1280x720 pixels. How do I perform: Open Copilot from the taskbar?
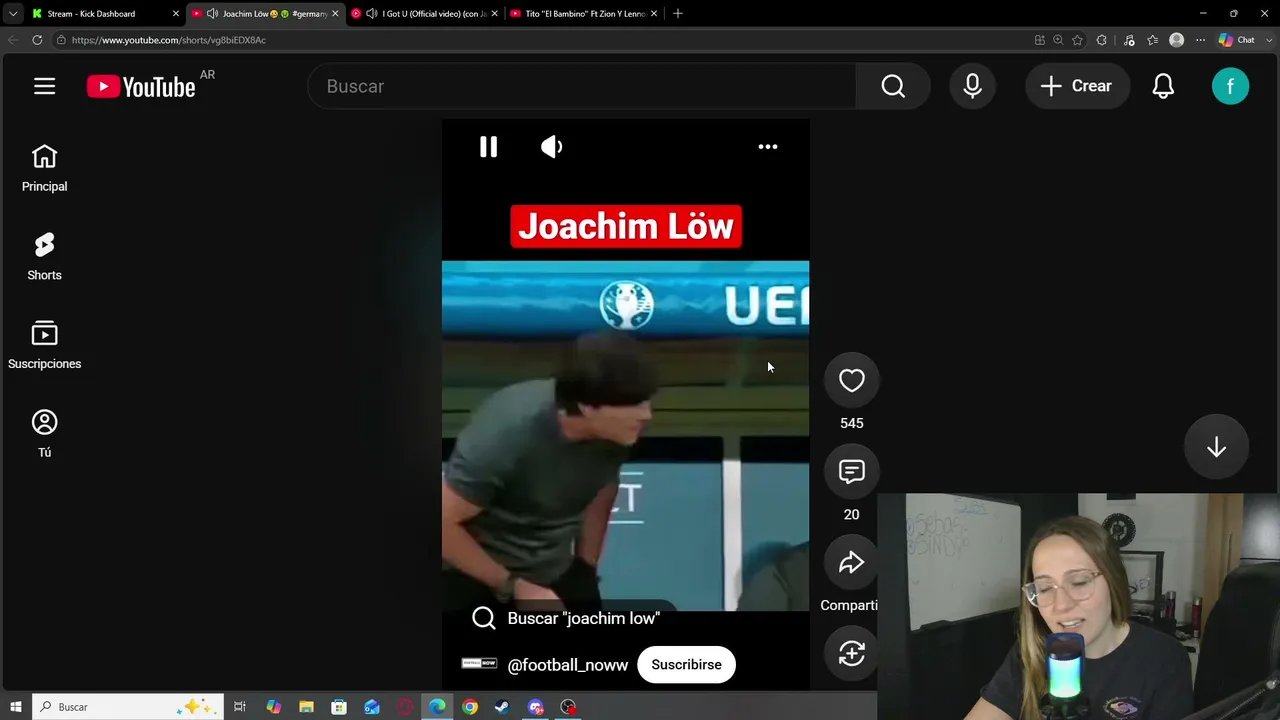[x=273, y=707]
